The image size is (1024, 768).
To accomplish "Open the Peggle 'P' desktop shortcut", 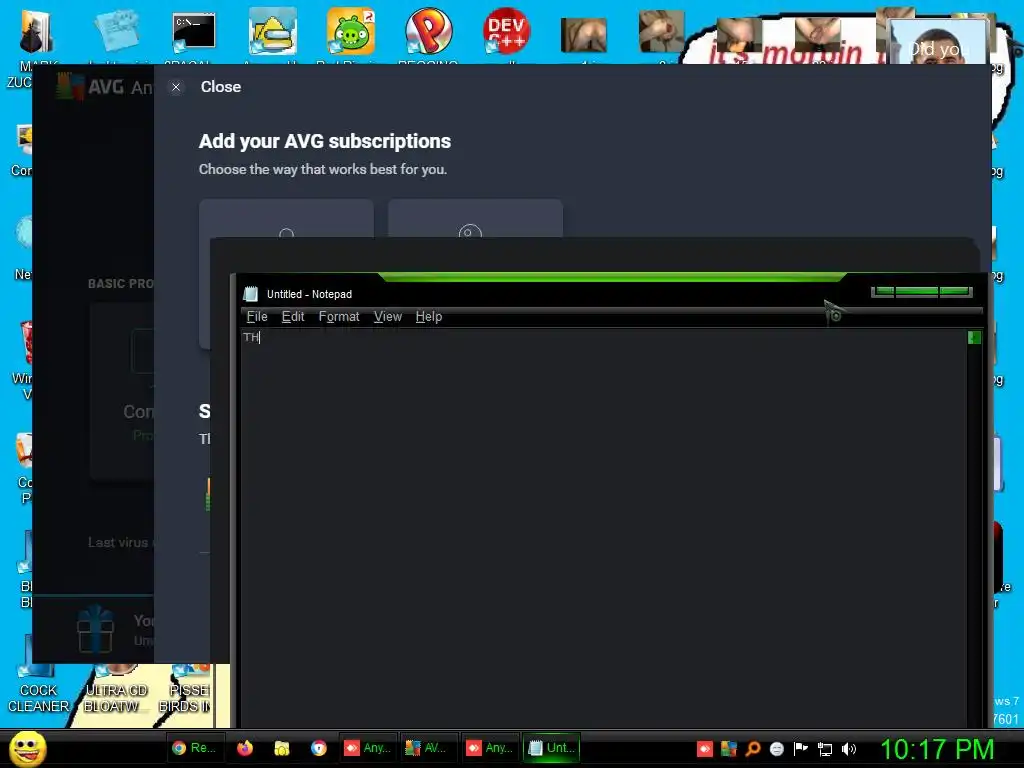I will (428, 31).
